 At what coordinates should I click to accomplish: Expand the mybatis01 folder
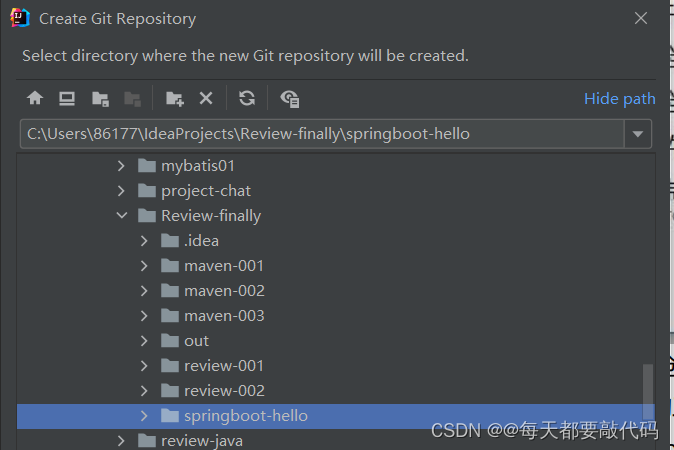coord(121,166)
